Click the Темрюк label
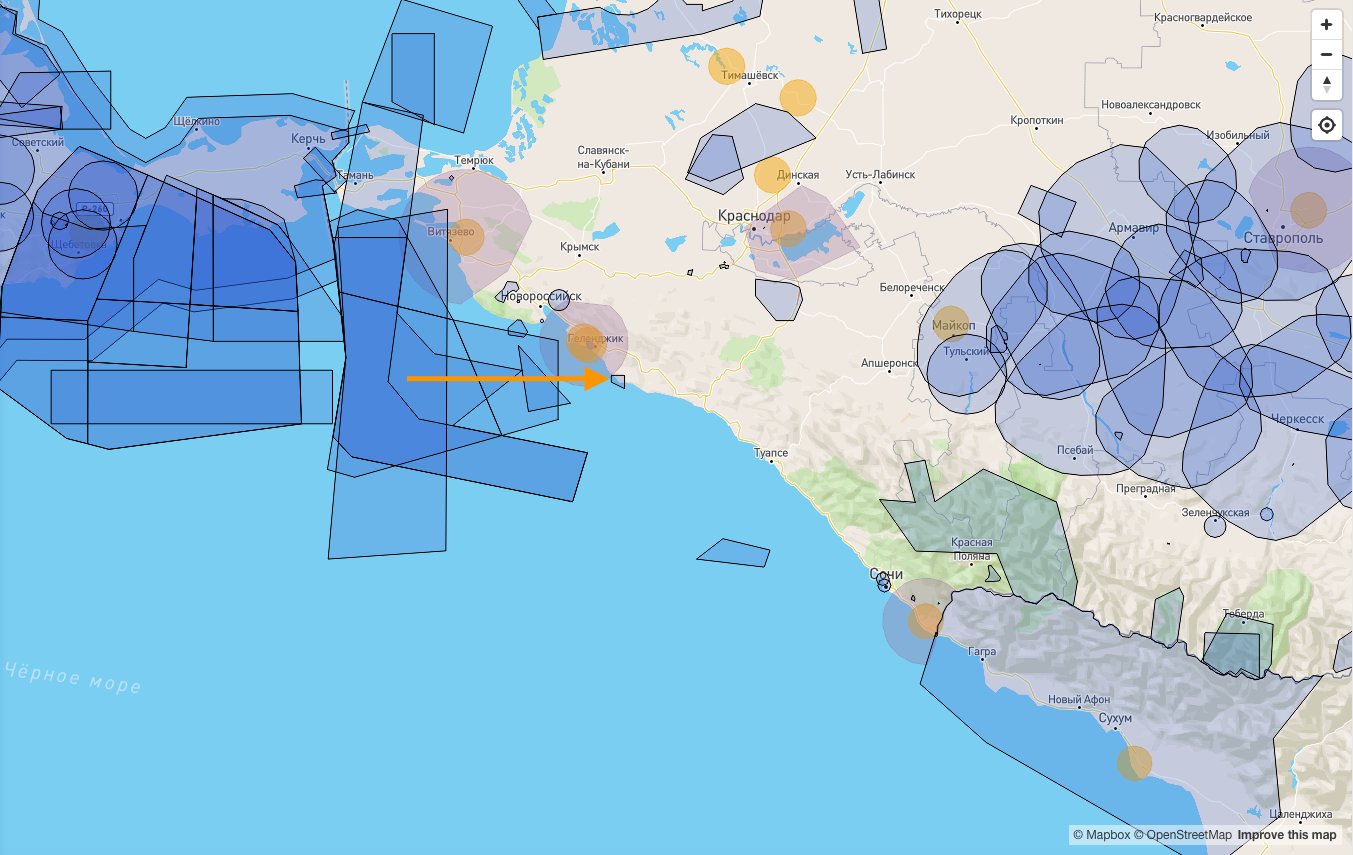The height and width of the screenshot is (855, 1353). click(473, 160)
